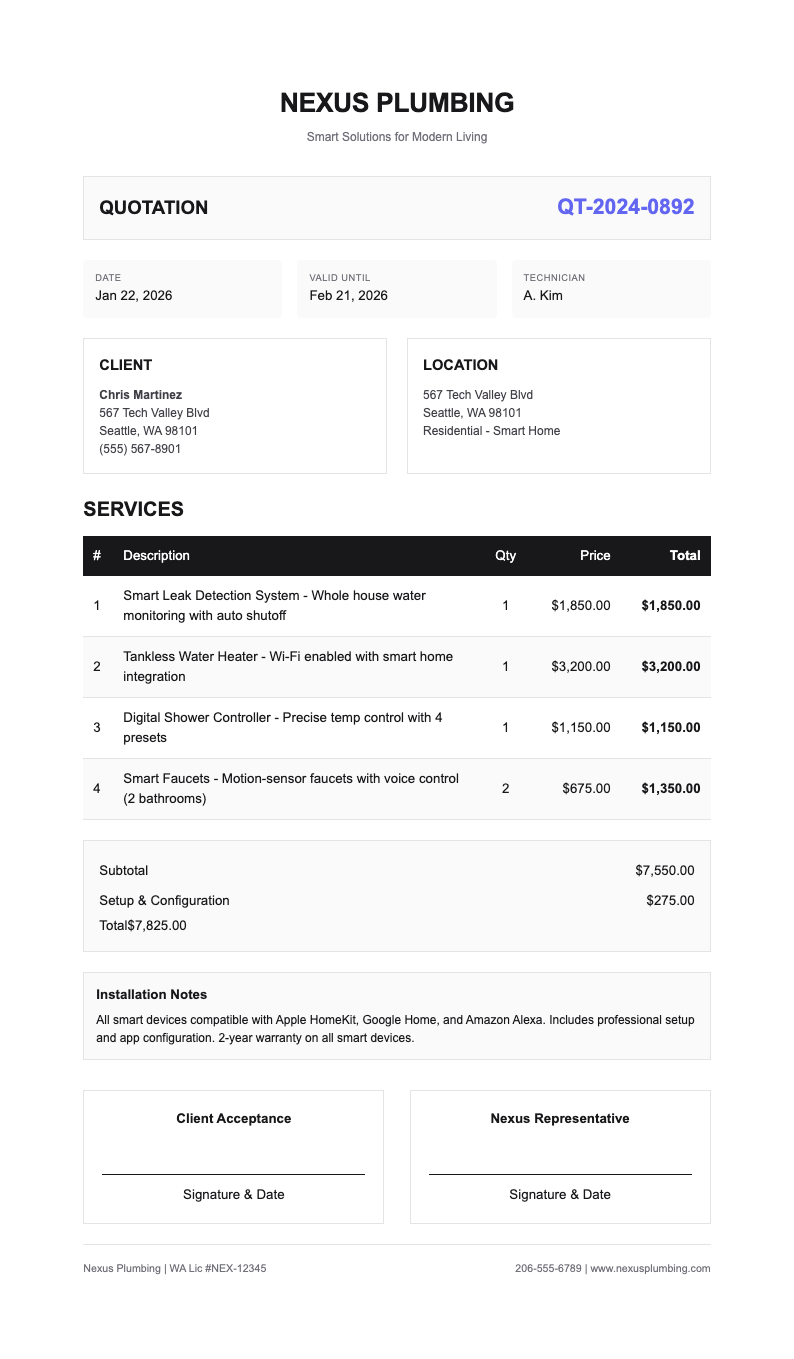Open the www.nexusplumbing.com footer link

(650, 1268)
